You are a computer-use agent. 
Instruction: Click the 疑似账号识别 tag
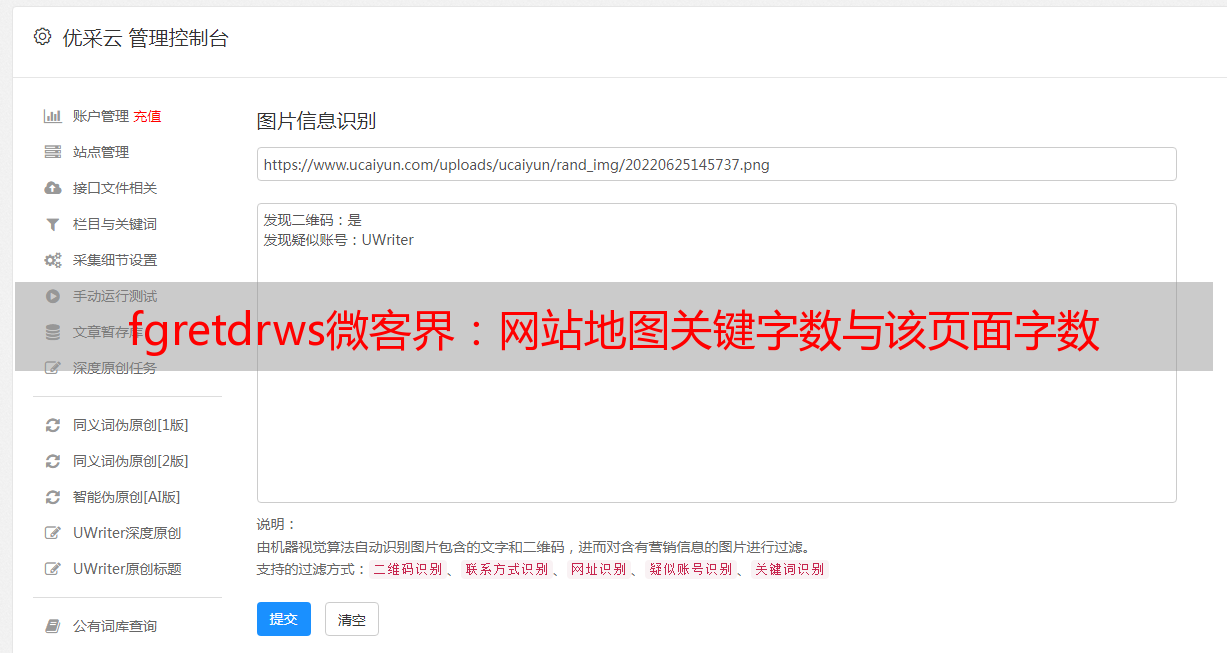point(691,569)
